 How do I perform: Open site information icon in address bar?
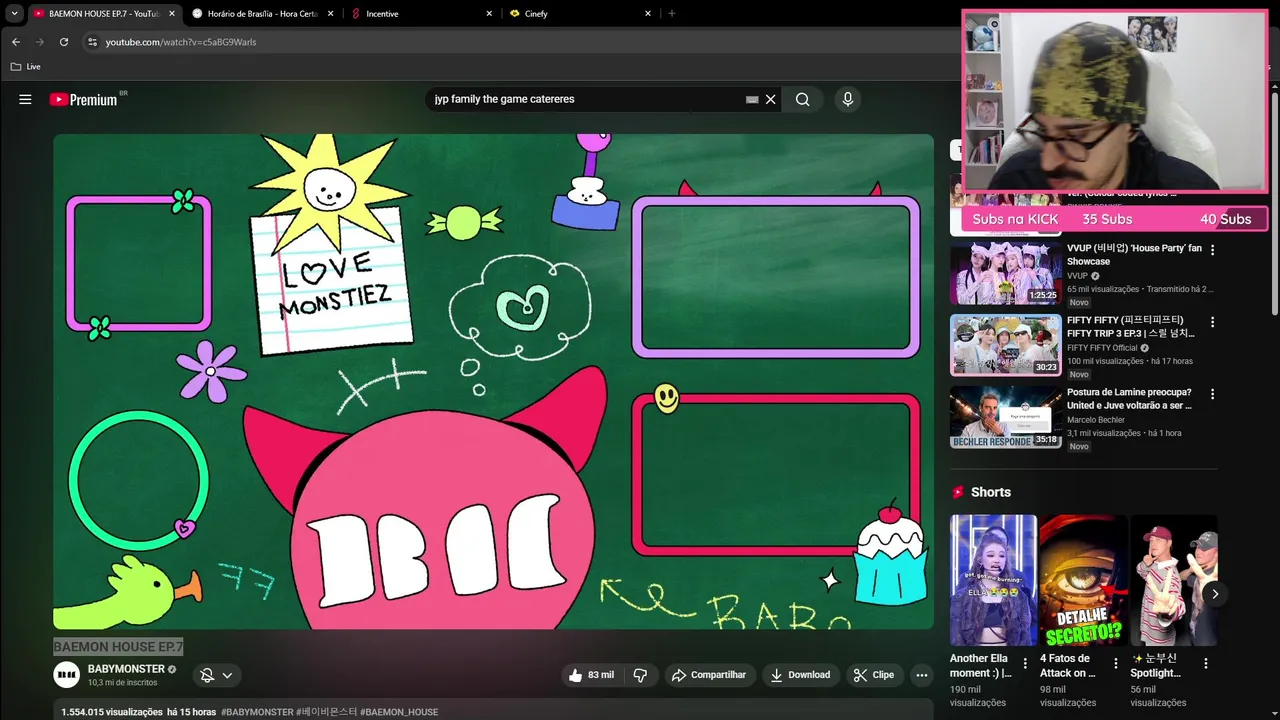(92, 42)
